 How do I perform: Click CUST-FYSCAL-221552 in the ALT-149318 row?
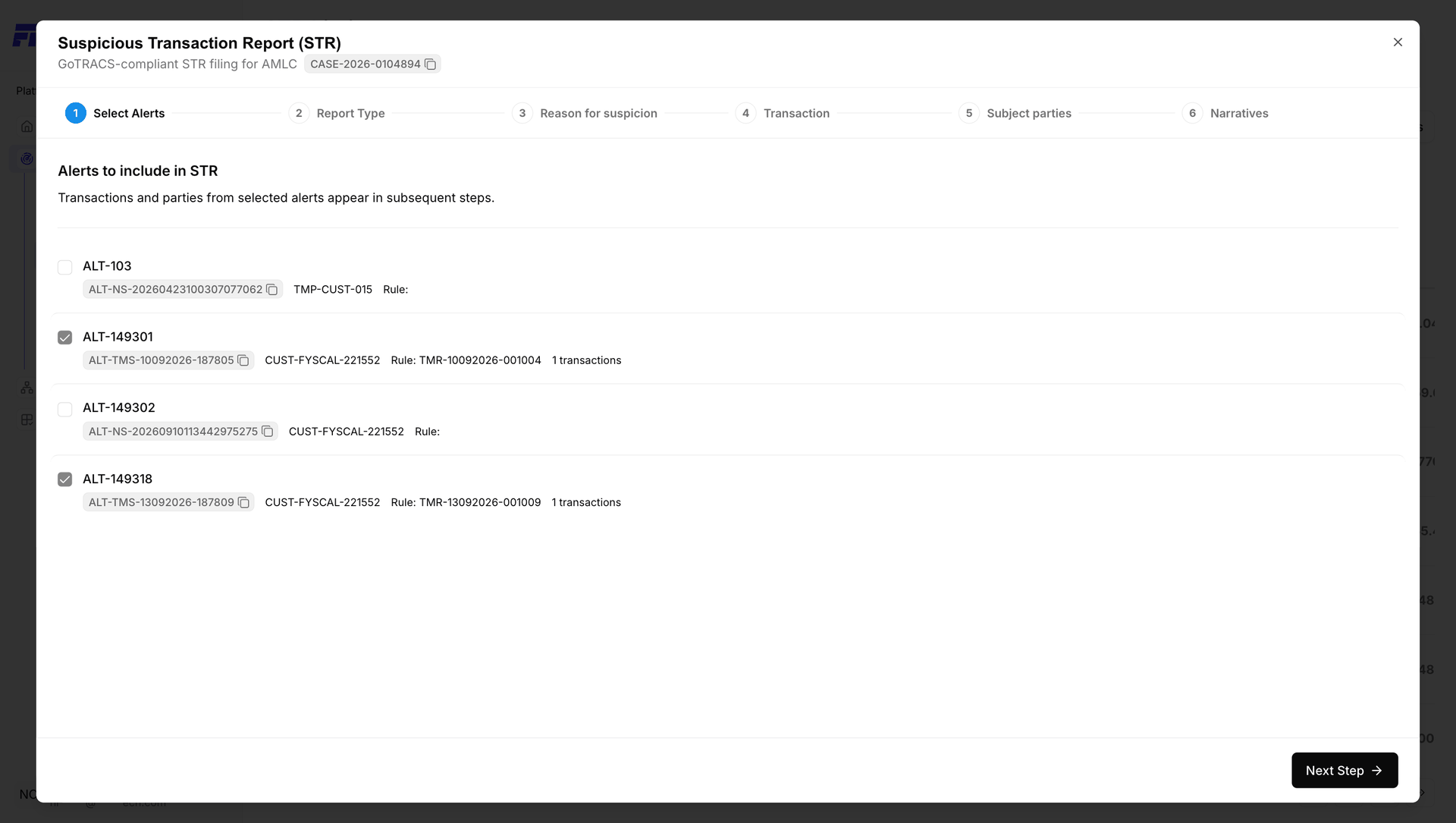coord(322,502)
